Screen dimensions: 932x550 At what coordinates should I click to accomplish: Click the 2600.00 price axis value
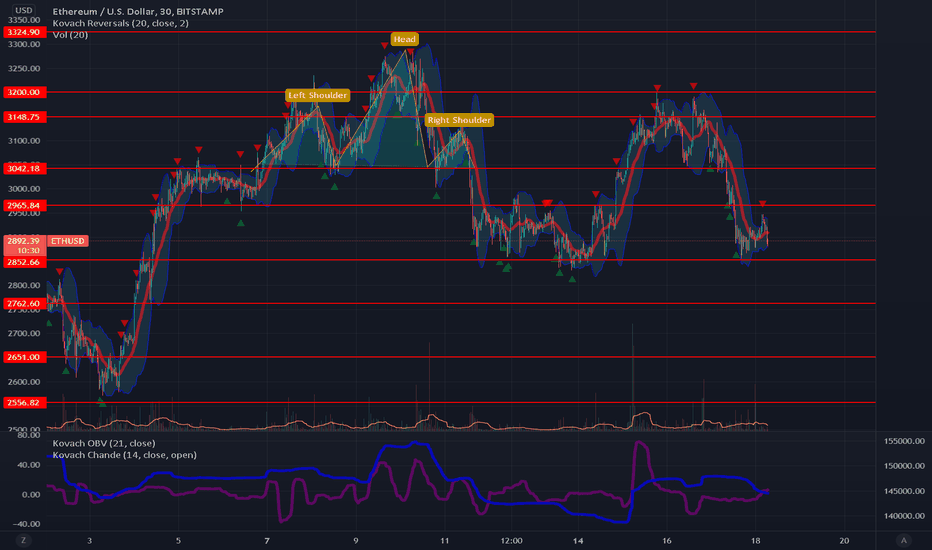(24, 382)
